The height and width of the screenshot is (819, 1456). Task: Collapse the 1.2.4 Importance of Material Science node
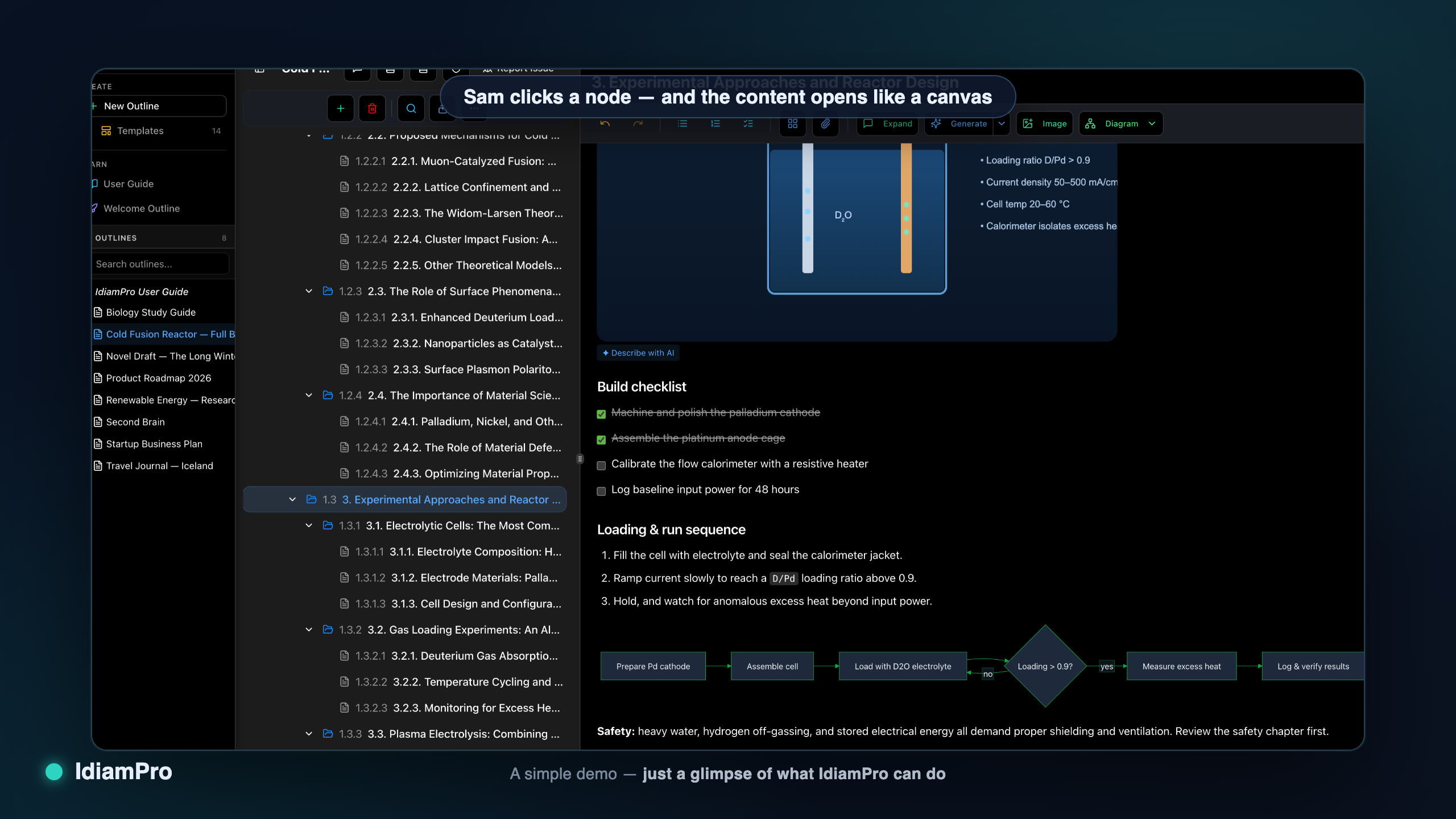(x=309, y=395)
